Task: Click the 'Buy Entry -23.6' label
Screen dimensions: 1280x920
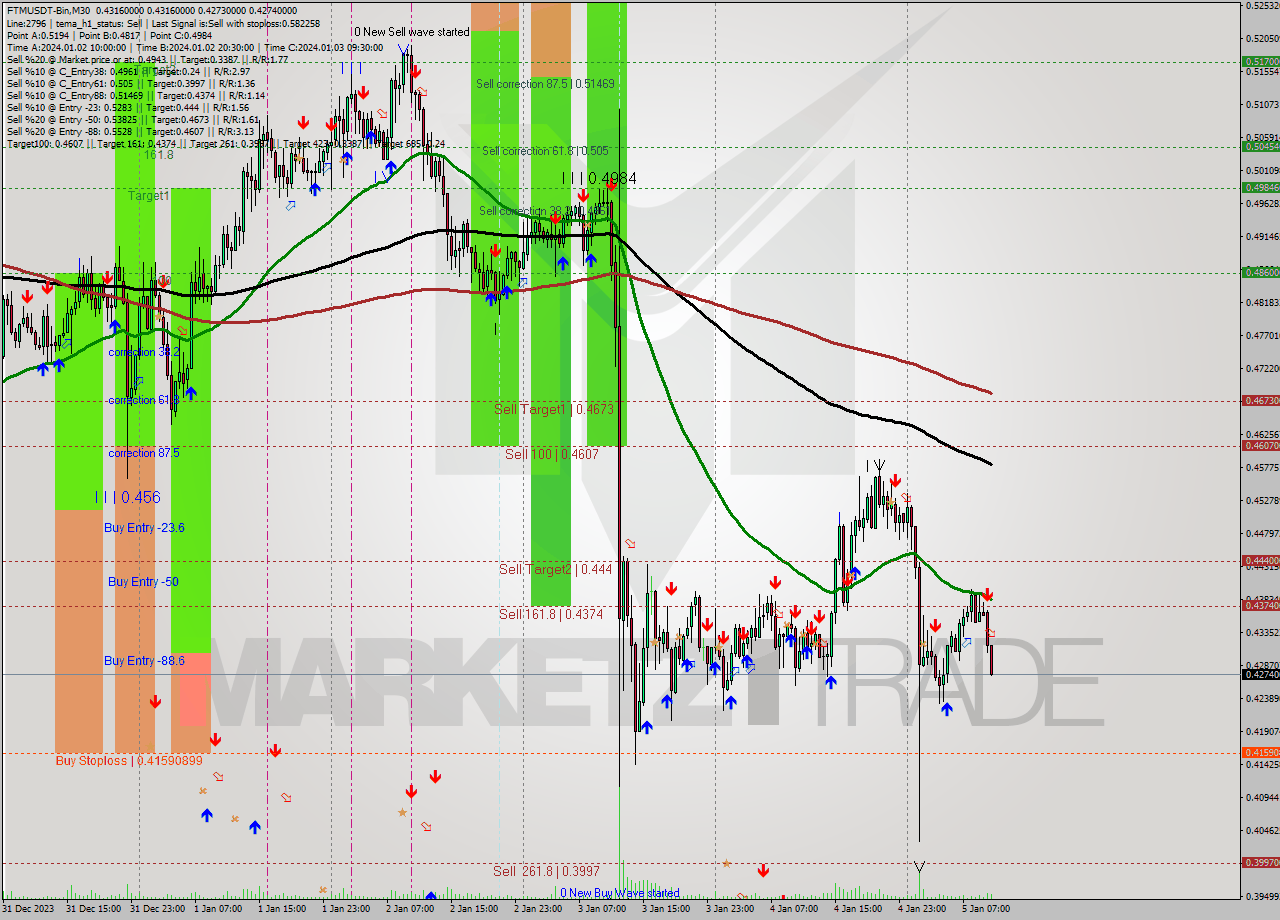Action: pos(144,527)
